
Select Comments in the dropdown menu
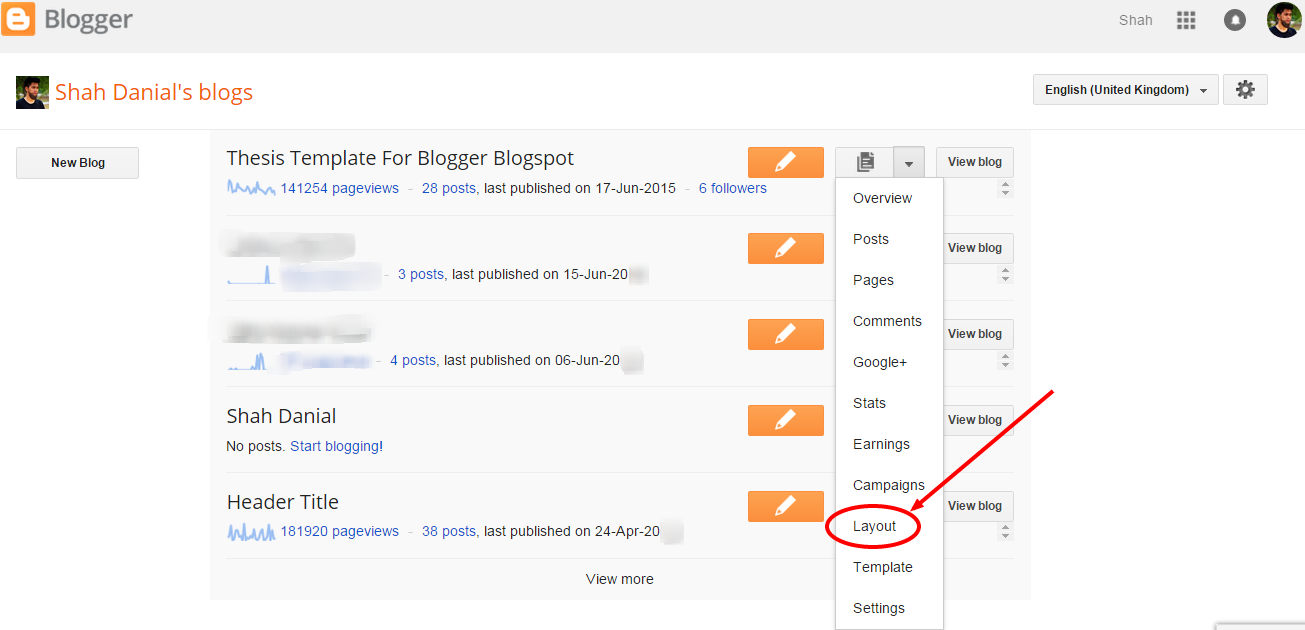889,321
